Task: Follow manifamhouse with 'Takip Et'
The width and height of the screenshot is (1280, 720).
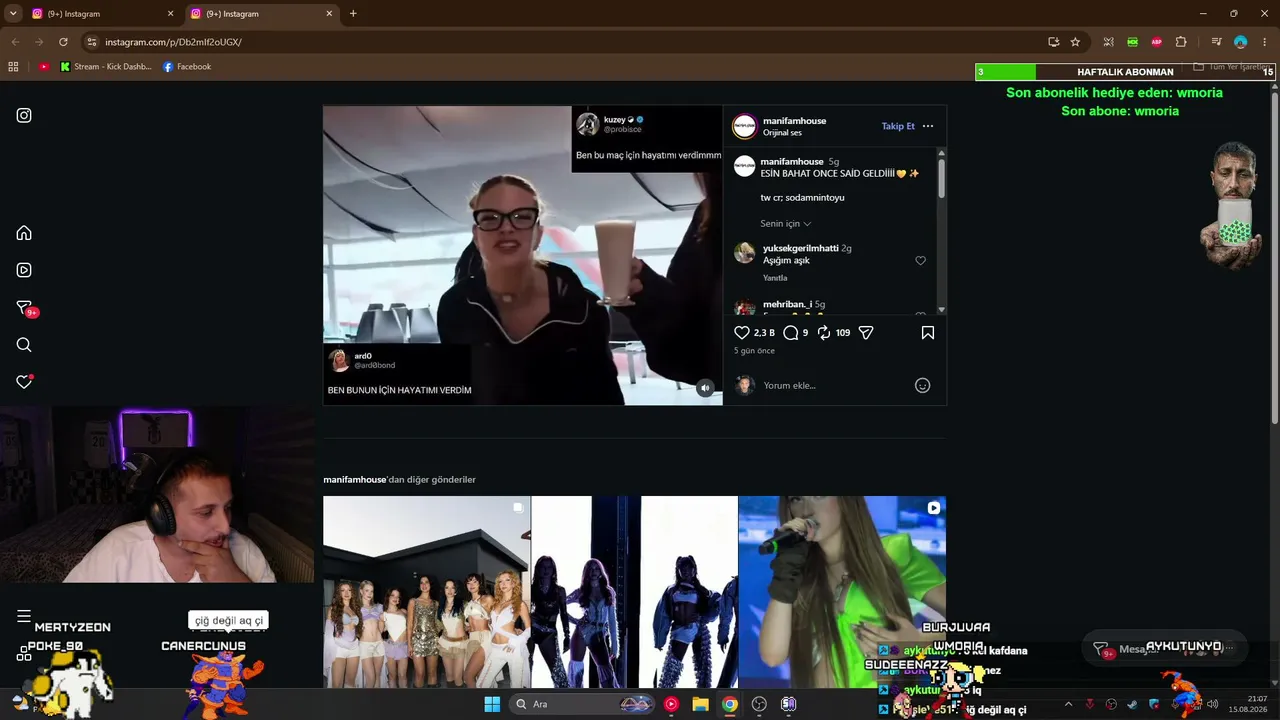Action: 898,126
